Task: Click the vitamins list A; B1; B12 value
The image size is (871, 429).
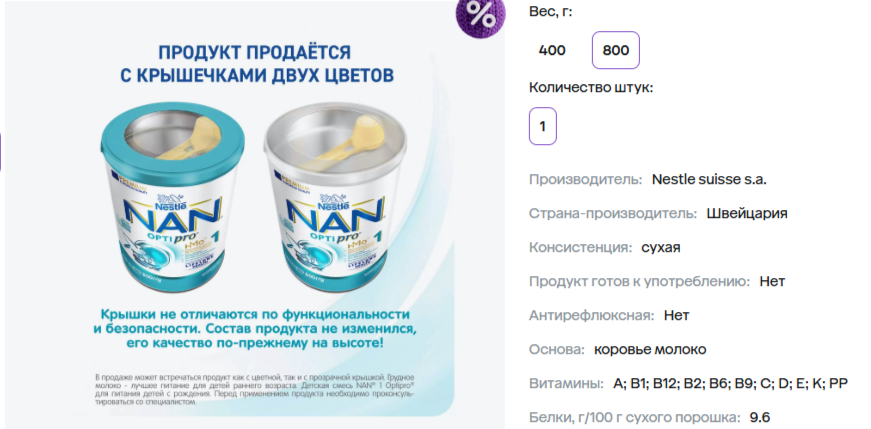Action: click(730, 383)
